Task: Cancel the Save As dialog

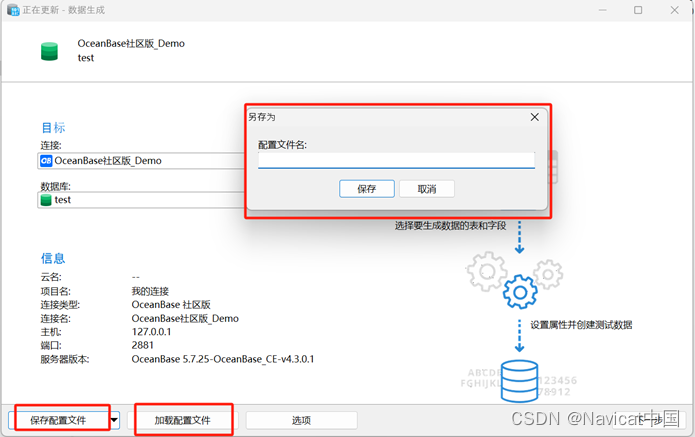Action: 426,189
